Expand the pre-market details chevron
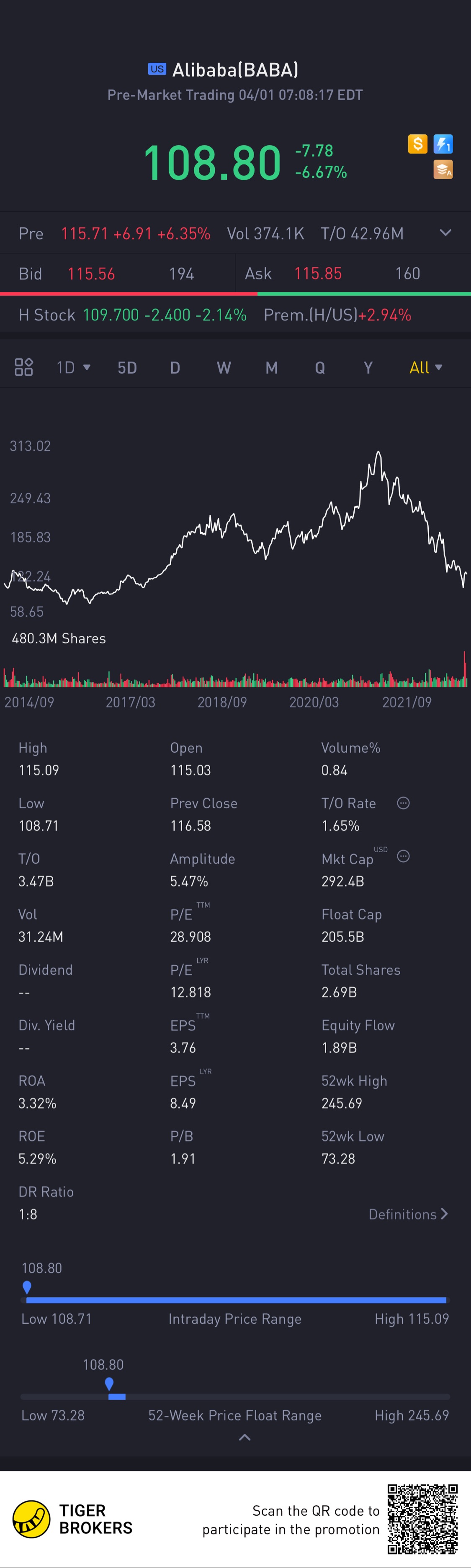 pyautogui.click(x=446, y=233)
